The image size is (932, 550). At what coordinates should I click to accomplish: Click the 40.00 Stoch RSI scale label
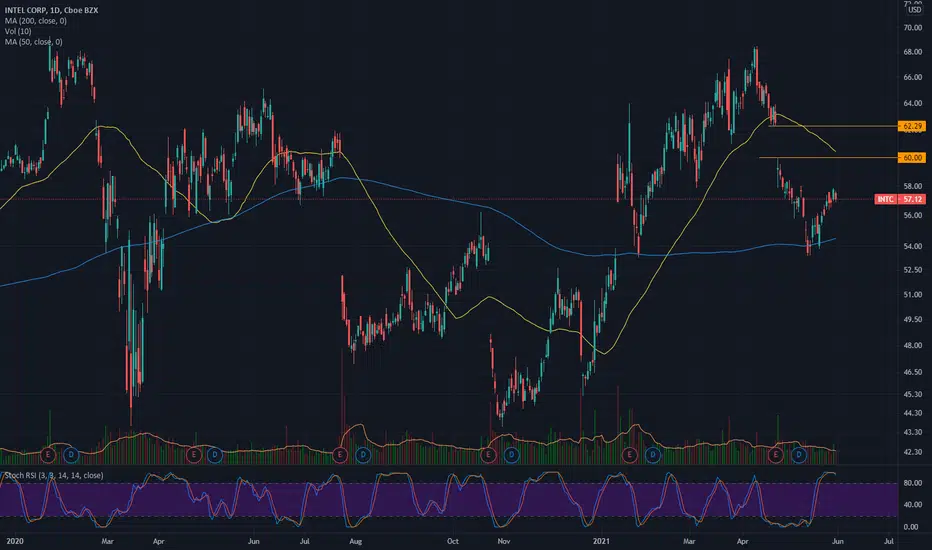(912, 505)
